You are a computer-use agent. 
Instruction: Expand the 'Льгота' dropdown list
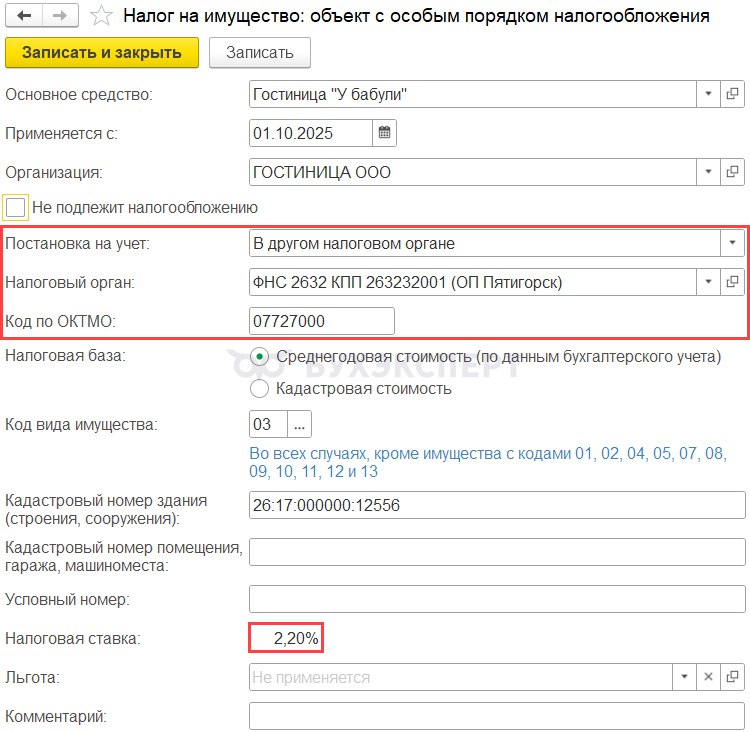684,677
